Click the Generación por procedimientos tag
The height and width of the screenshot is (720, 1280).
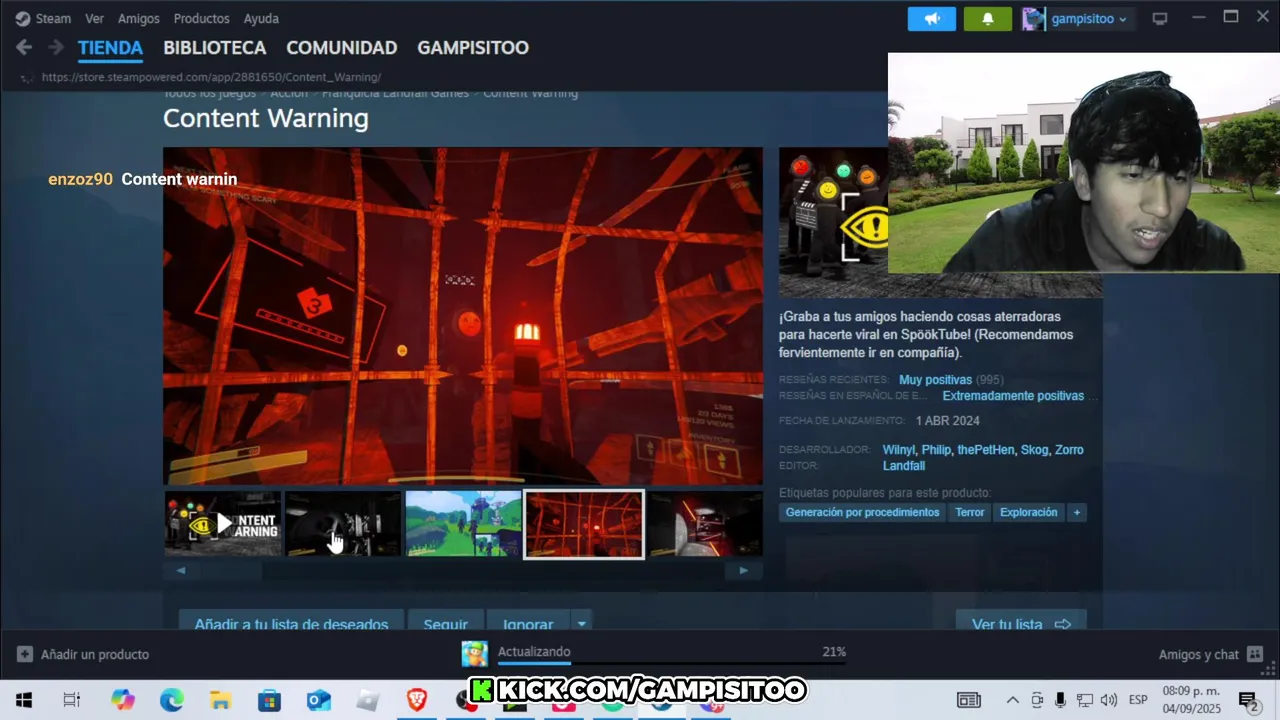(x=862, y=512)
